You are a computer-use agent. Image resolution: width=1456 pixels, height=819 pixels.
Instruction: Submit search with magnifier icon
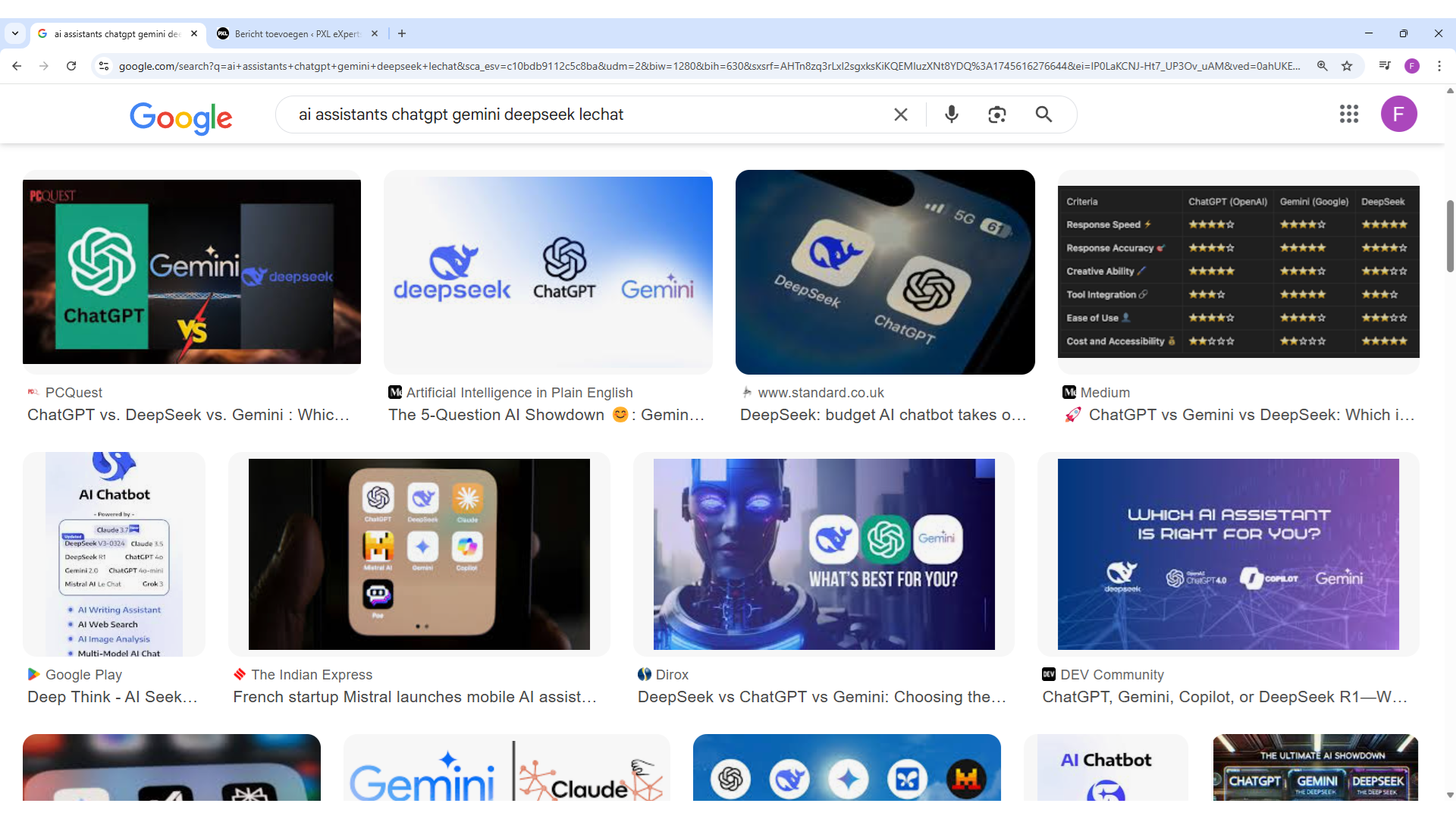tap(1044, 115)
